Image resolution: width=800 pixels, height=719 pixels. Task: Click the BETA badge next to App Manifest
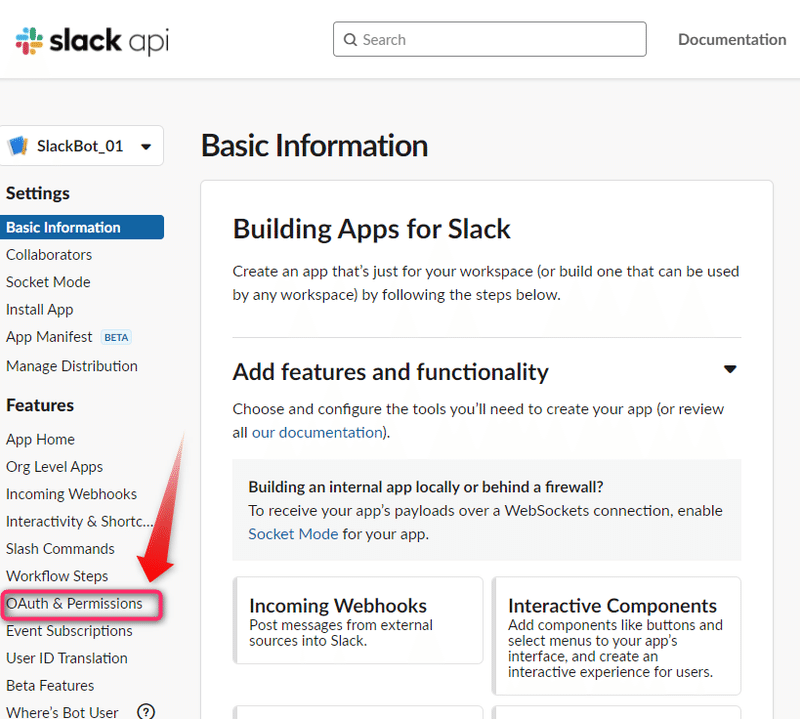pyautogui.click(x=116, y=337)
